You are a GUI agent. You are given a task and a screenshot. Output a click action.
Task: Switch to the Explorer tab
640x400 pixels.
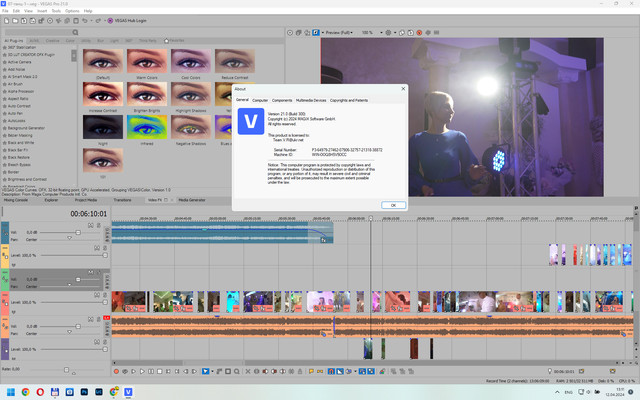coord(51,200)
